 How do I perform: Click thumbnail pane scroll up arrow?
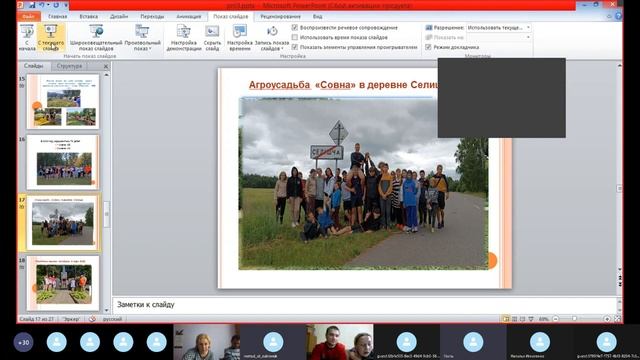(107, 75)
